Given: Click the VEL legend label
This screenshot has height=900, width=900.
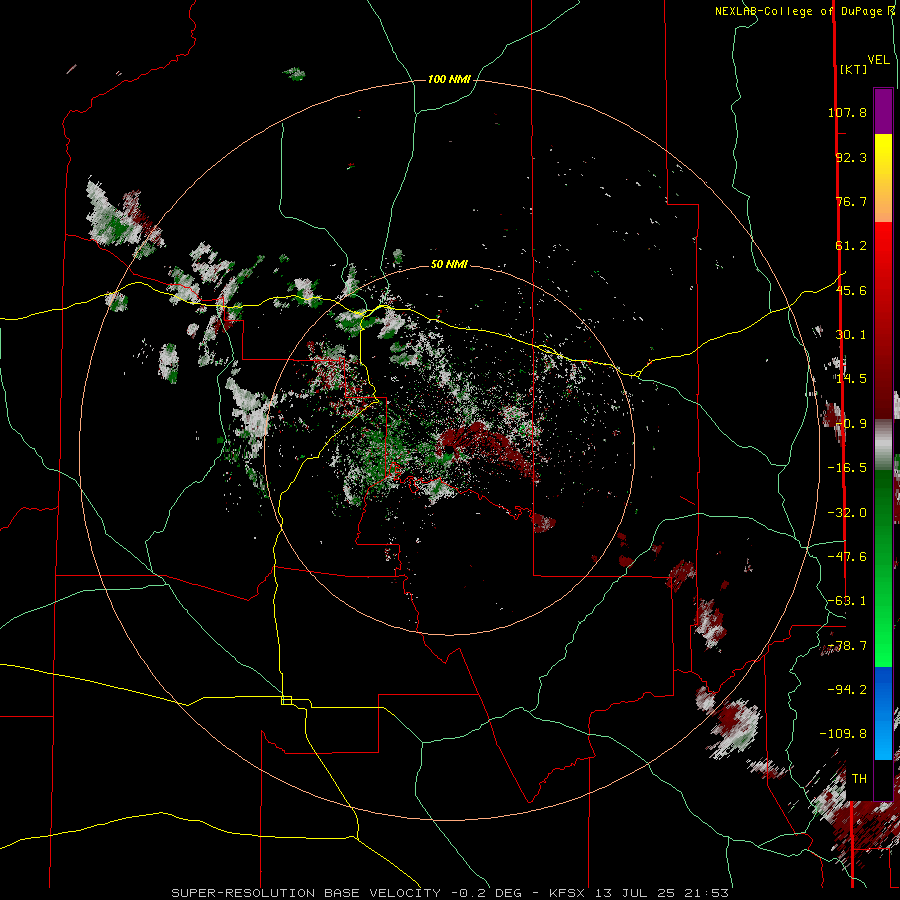Looking at the screenshot, I should coord(879,60).
